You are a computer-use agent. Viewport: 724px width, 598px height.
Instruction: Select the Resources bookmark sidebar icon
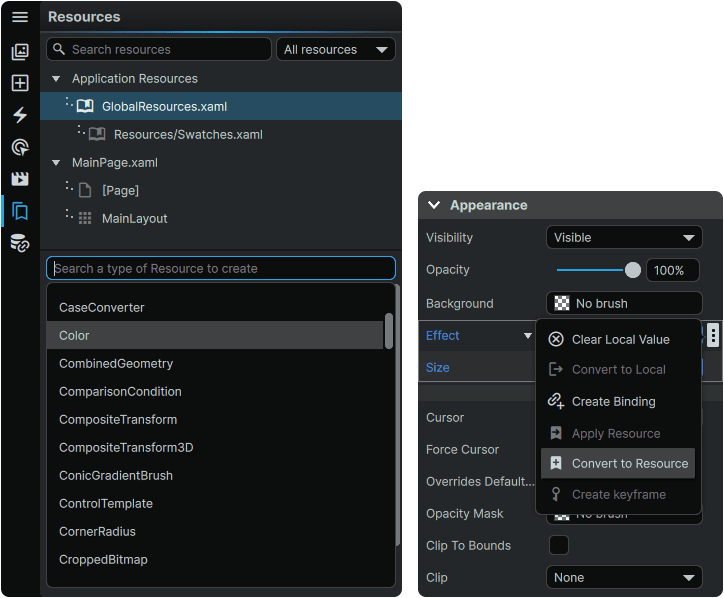pos(20,211)
